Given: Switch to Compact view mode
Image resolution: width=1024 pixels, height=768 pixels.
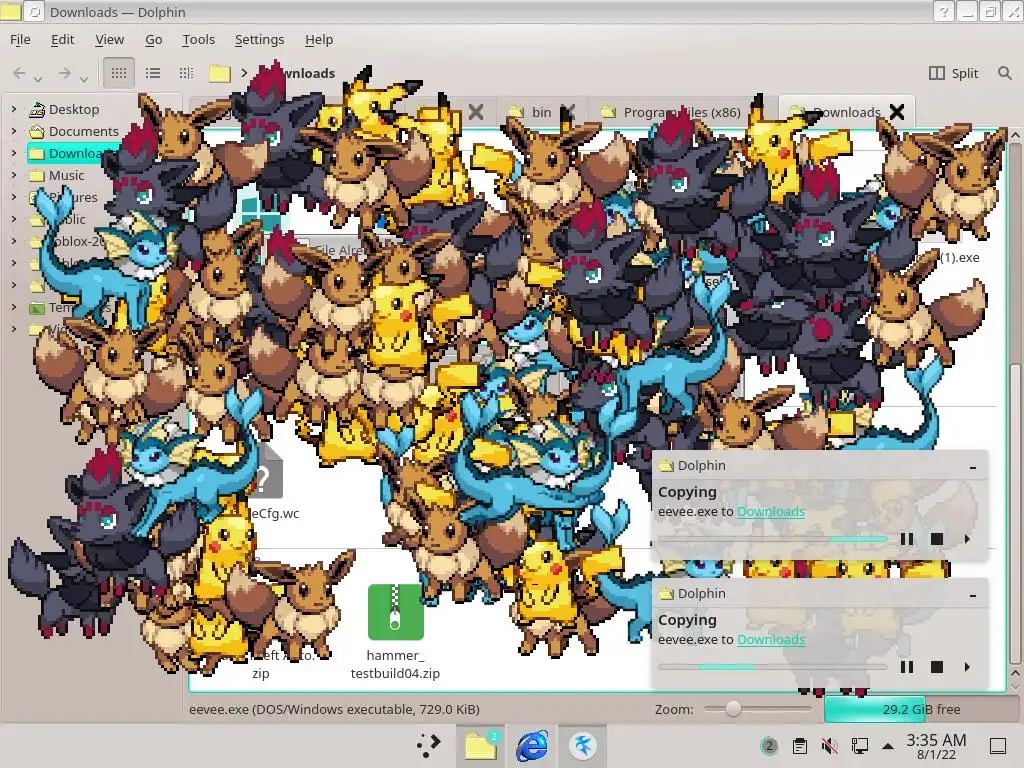Looking at the screenshot, I should tap(187, 73).
